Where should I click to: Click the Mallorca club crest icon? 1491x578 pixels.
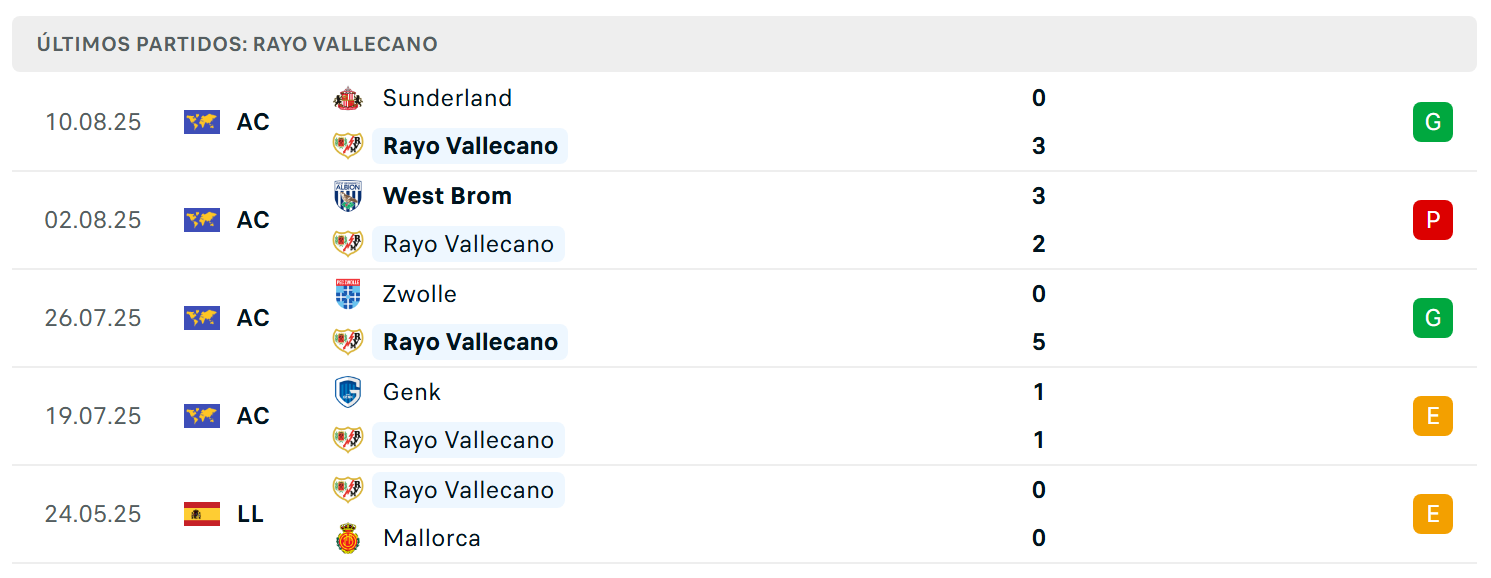coord(348,538)
